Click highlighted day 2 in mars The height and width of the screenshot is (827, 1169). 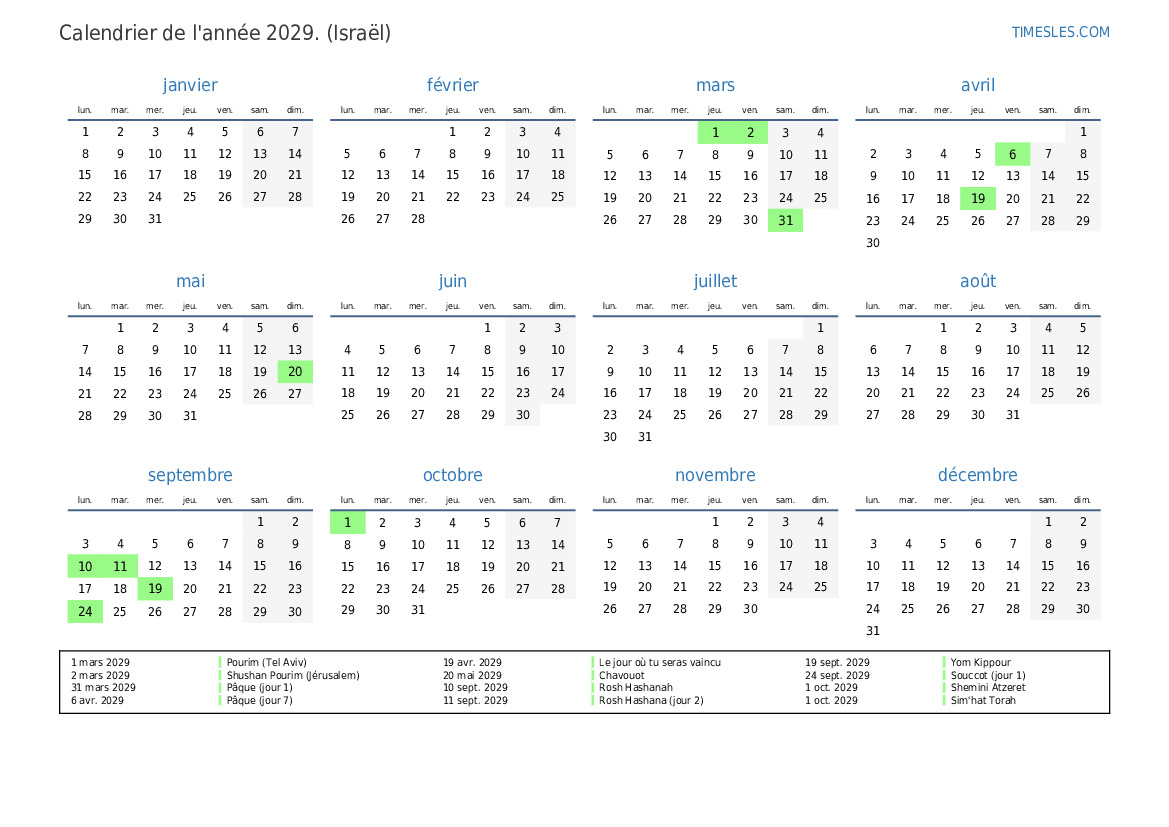[750, 133]
